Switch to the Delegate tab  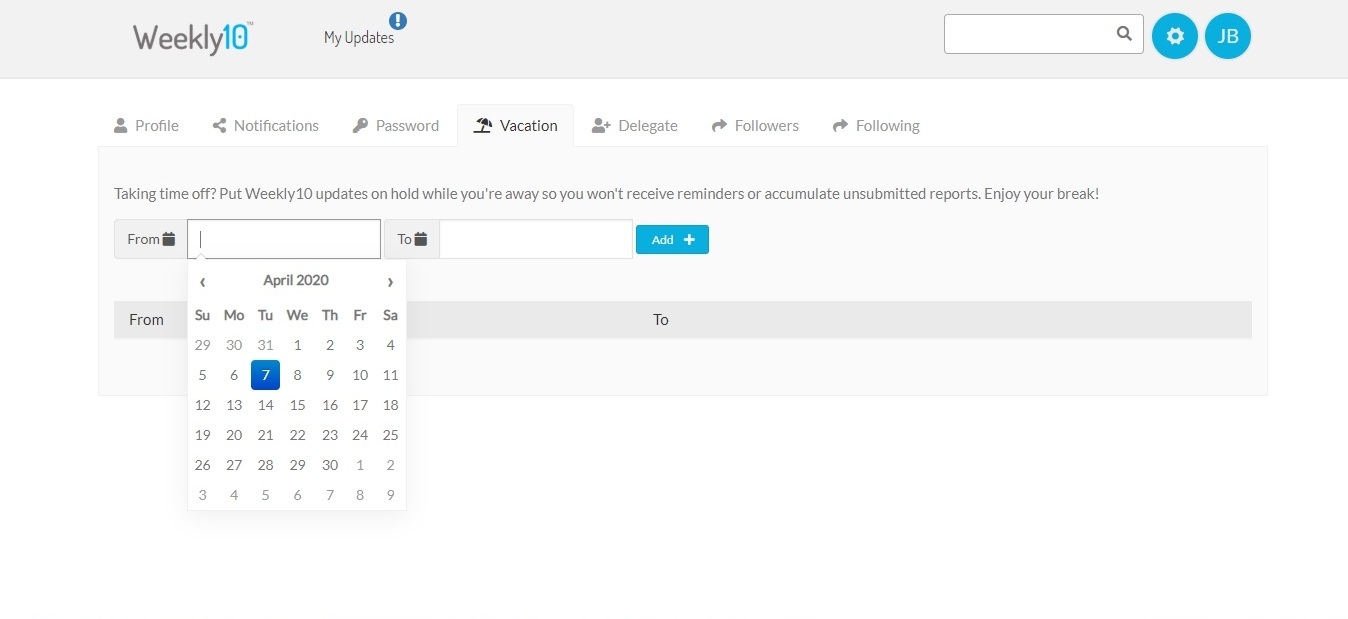[x=635, y=126]
